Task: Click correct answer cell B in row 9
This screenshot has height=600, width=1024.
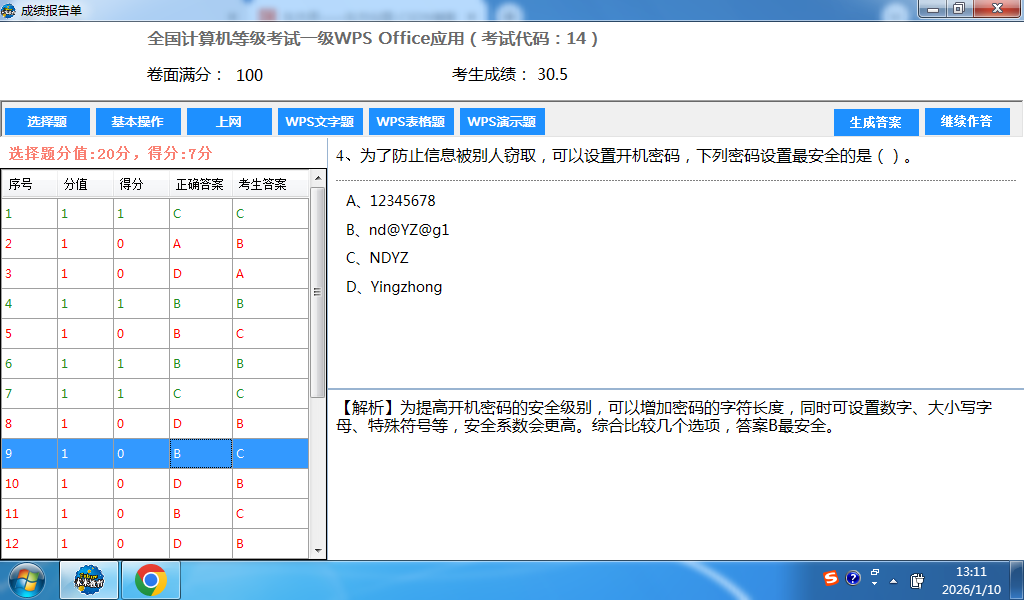Action: (x=201, y=454)
